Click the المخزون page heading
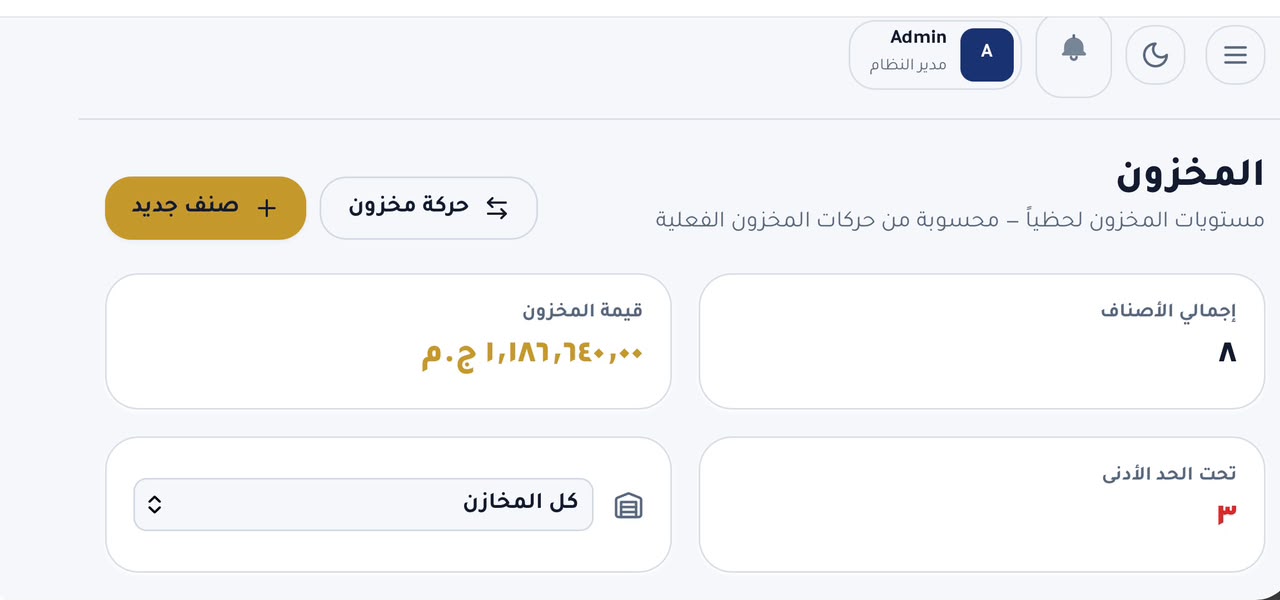The height and width of the screenshot is (600, 1280). coord(1190,173)
